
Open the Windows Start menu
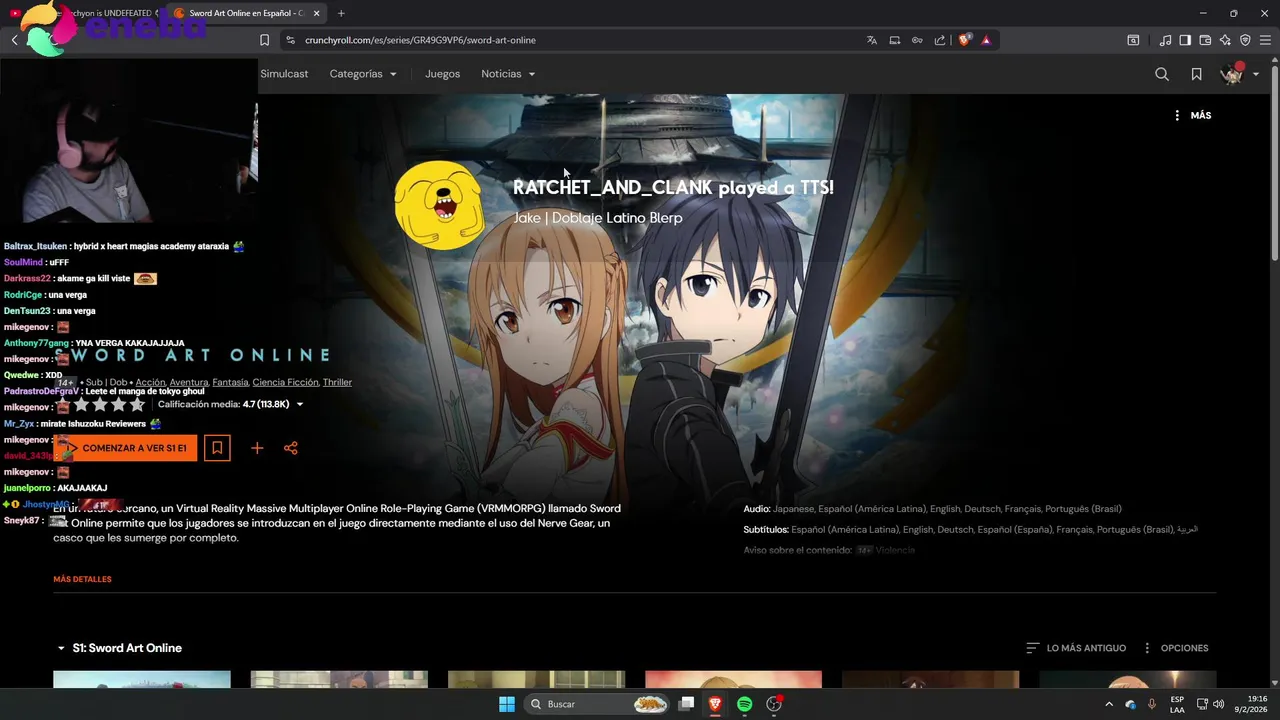[x=507, y=704]
